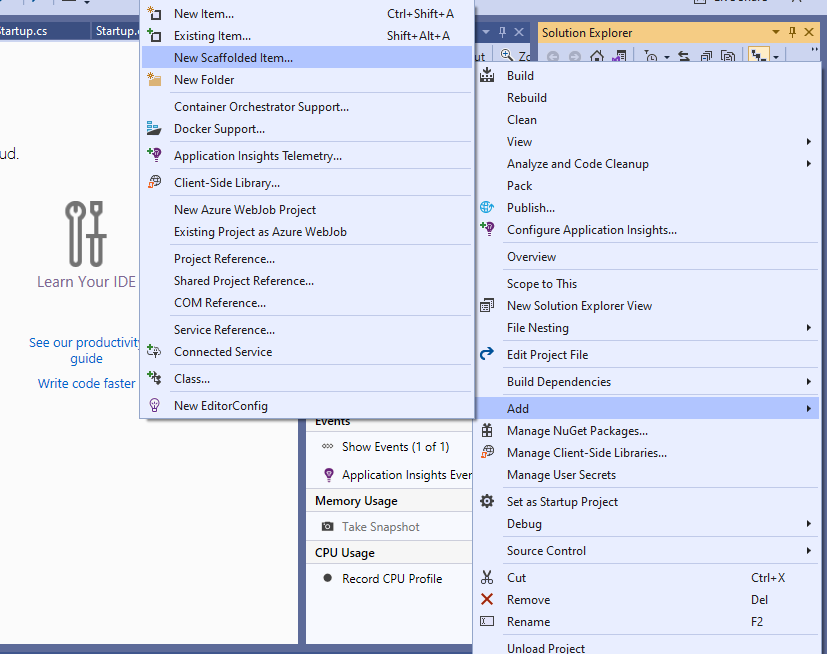Click the Set as Startup Project gear icon

(487, 501)
